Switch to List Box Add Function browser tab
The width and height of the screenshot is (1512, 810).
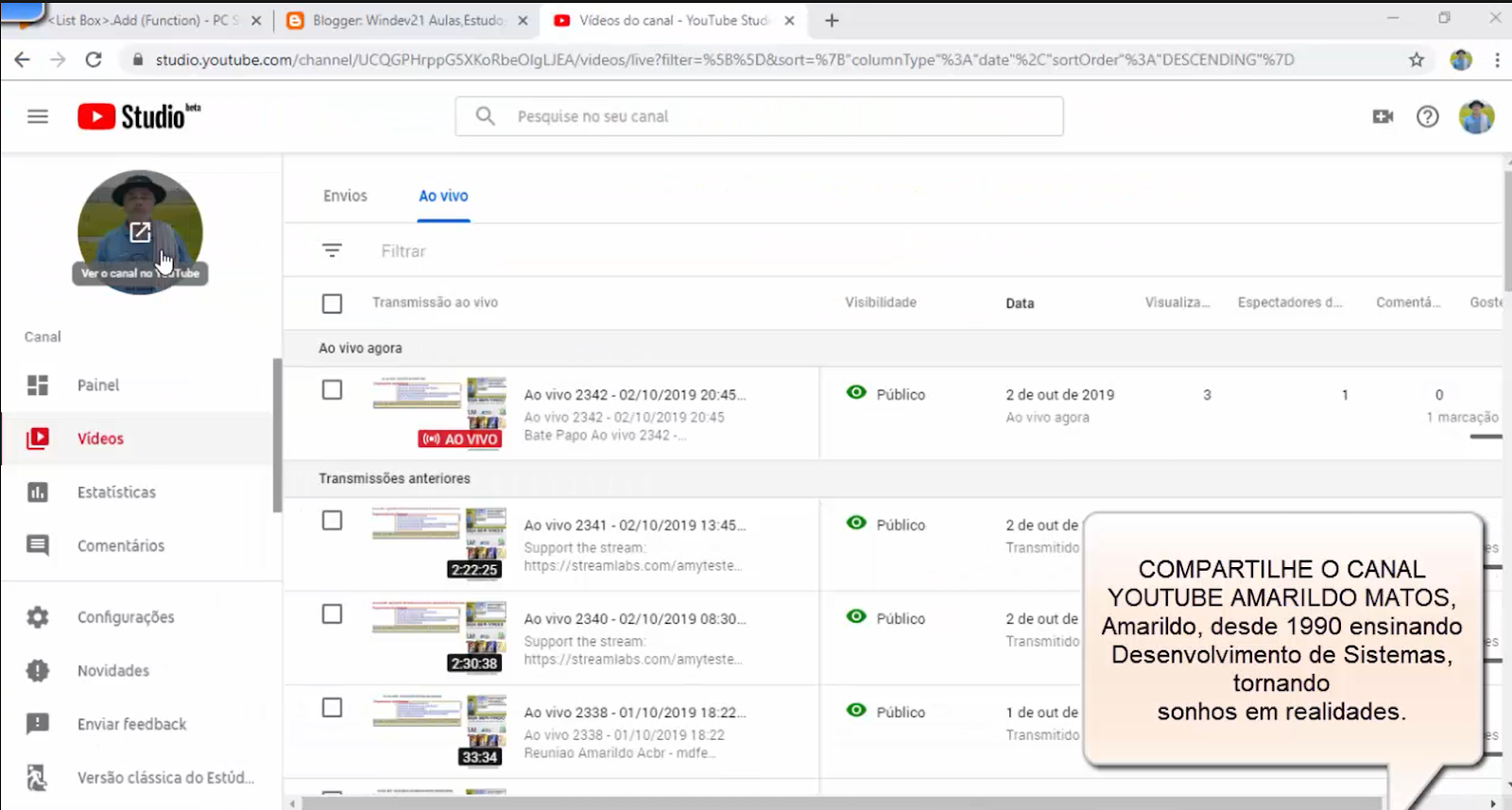pos(144,20)
